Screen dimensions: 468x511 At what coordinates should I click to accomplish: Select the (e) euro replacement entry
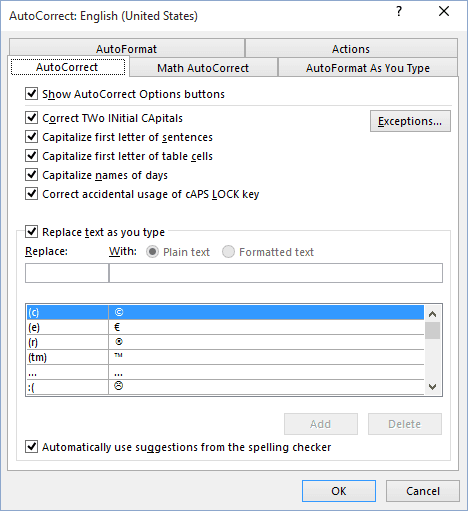coord(225,327)
